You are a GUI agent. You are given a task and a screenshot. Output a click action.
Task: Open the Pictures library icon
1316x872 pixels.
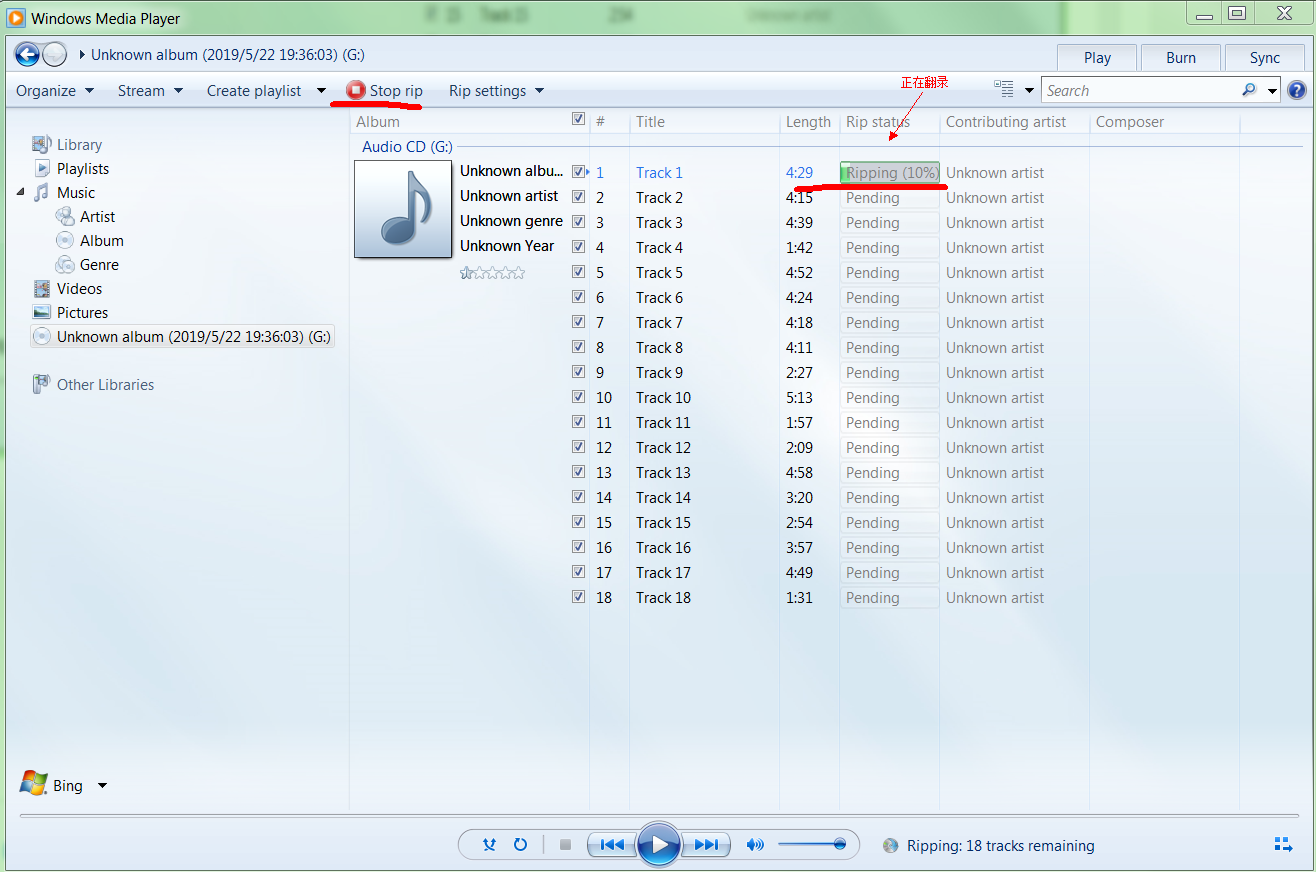click(x=41, y=312)
